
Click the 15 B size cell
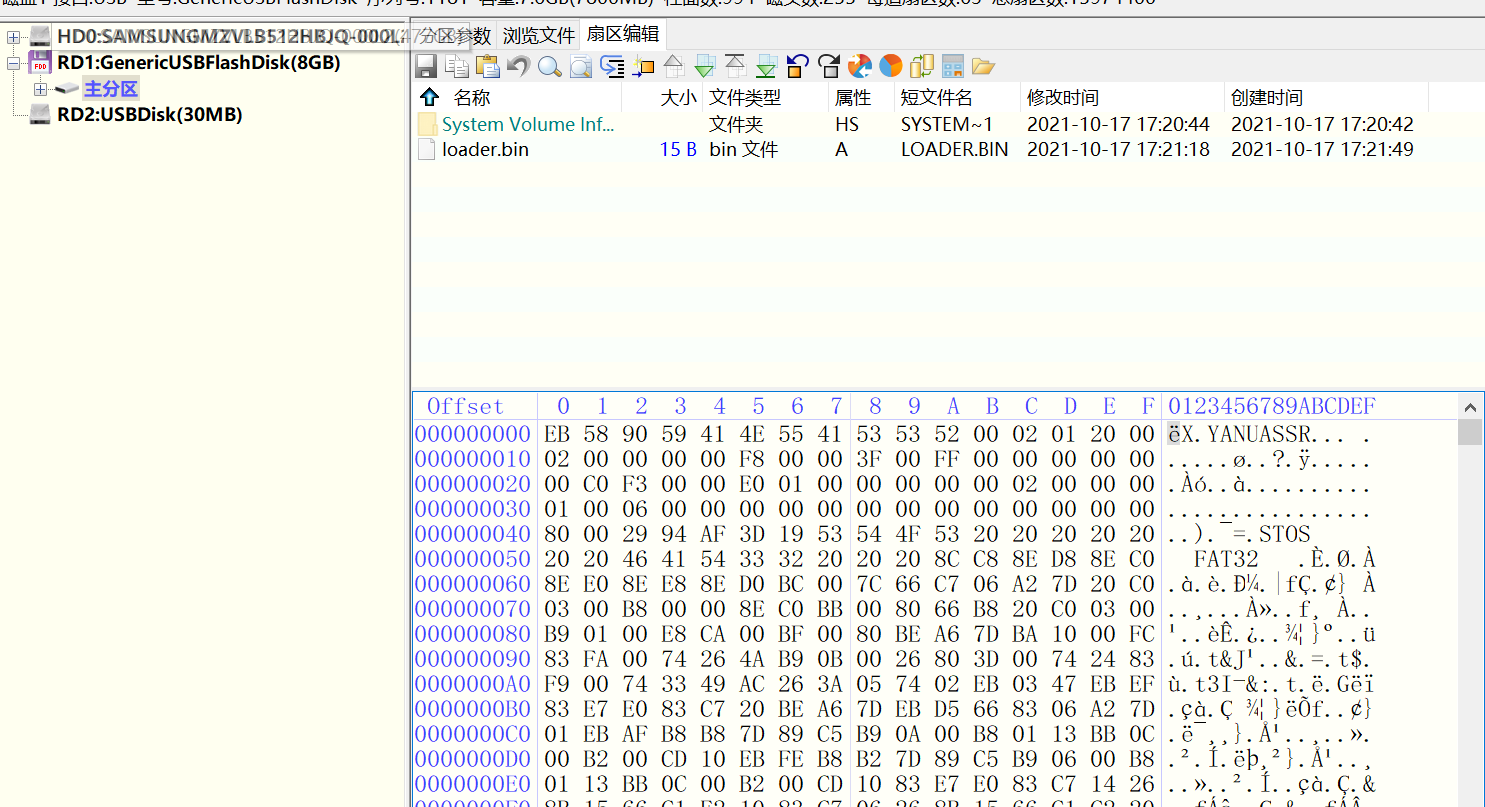tap(678, 149)
